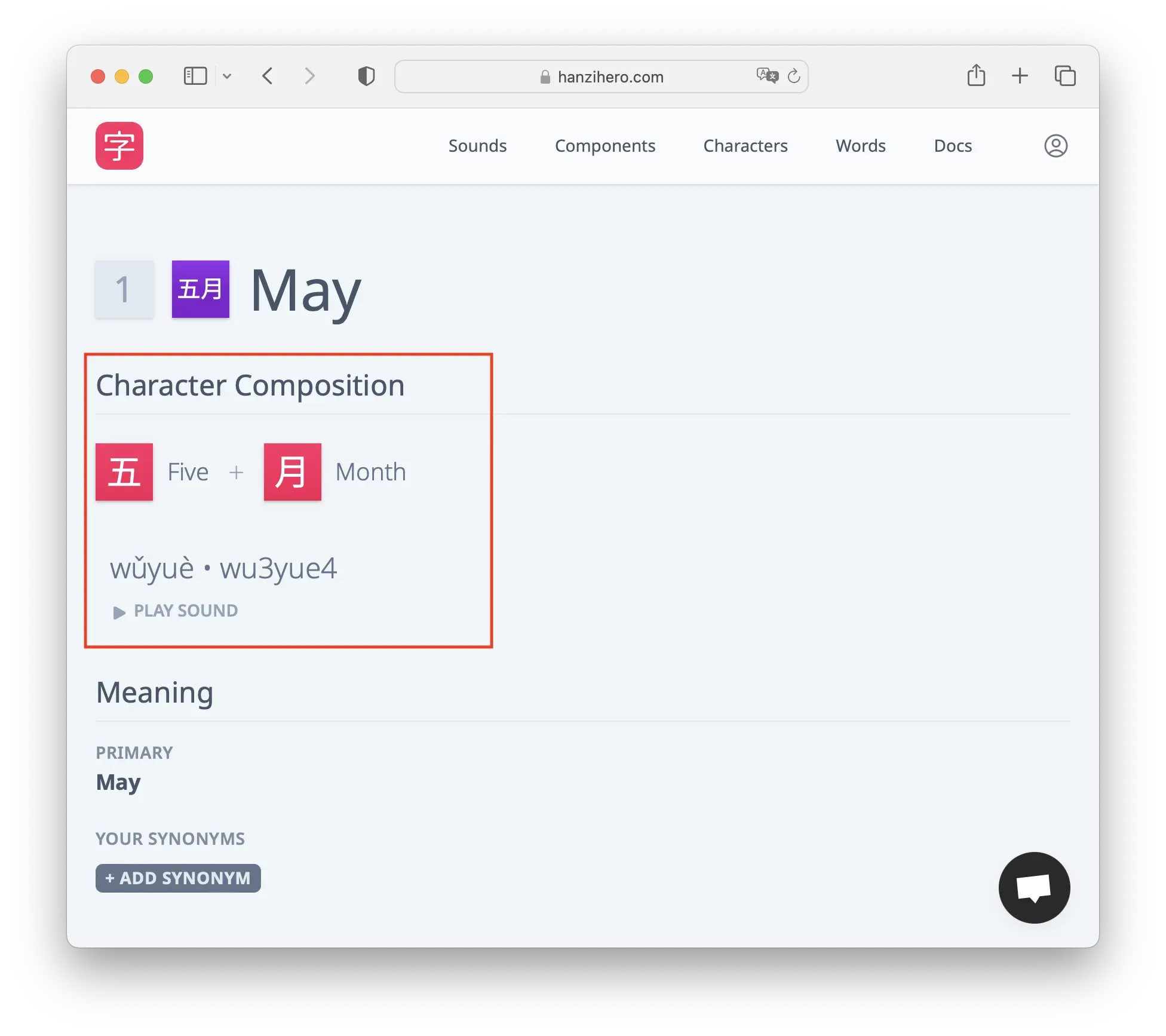The width and height of the screenshot is (1166, 1036).
Task: Click the level 1 badge
Action: [124, 289]
